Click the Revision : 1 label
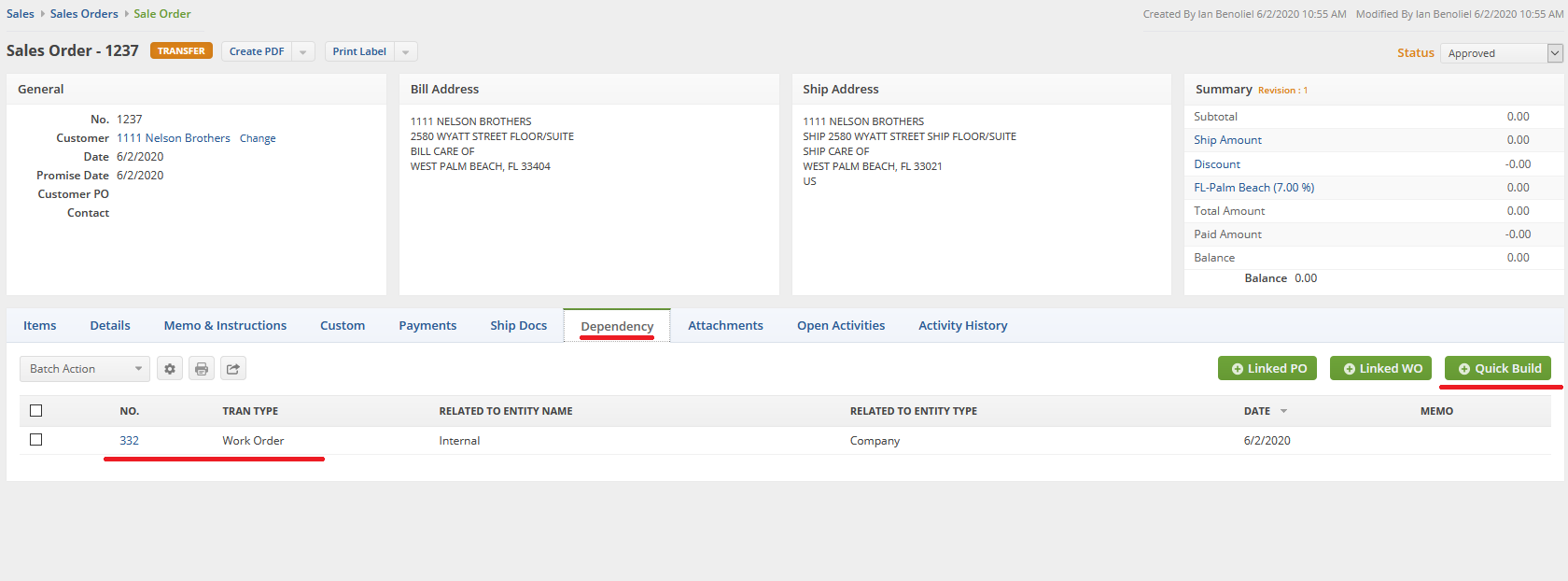Screen dimensions: 1568x581 (x=1282, y=91)
